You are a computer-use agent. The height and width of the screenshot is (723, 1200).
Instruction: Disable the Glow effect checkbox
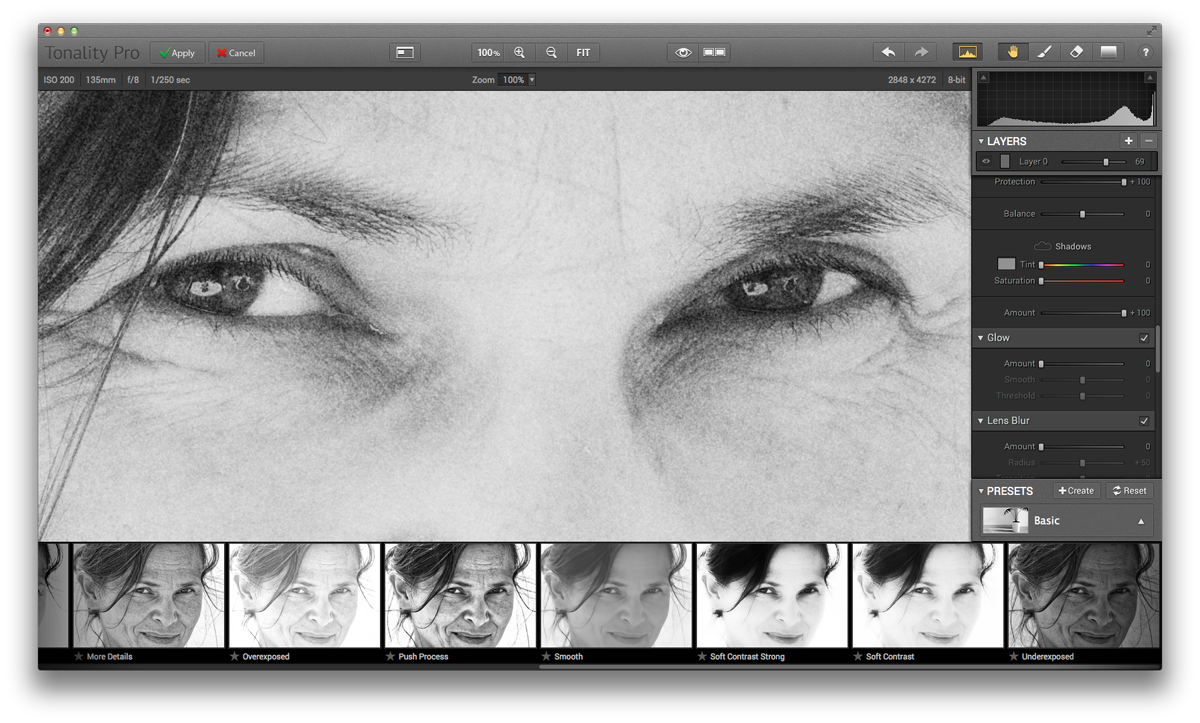(x=1144, y=338)
